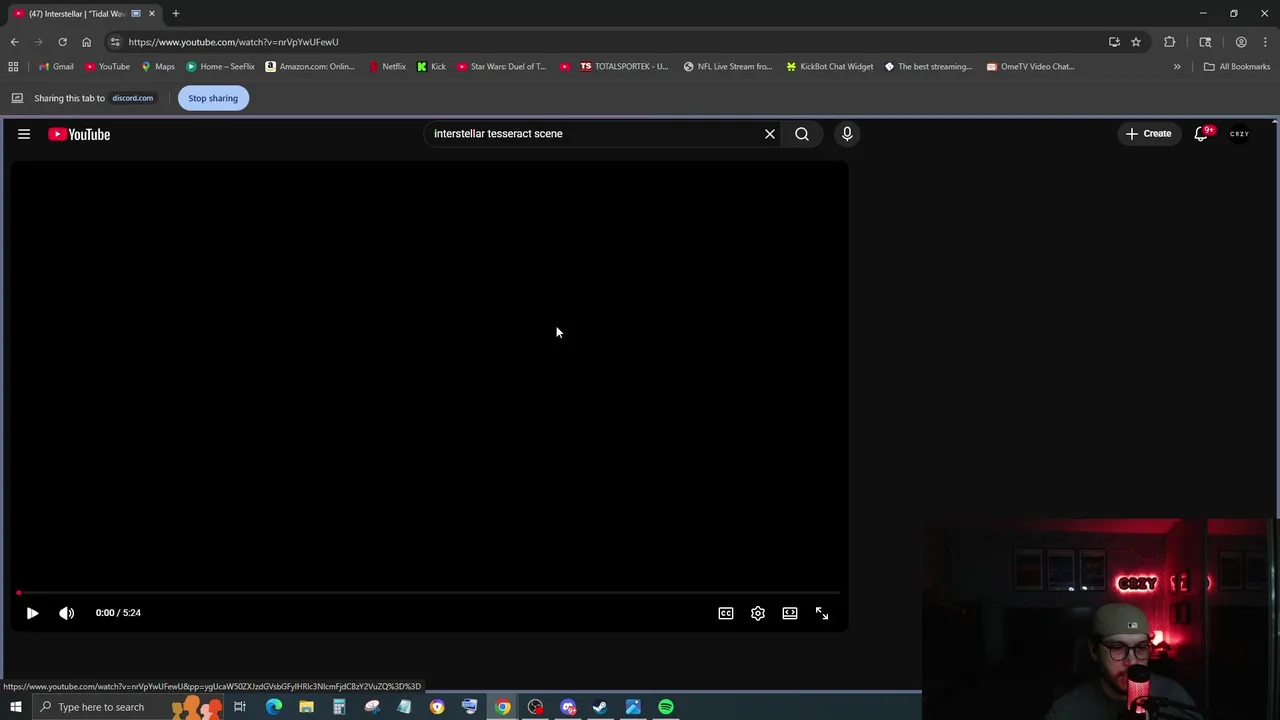Viewport: 1280px width, 720px height.
Task: Open Steam from the taskbar
Action: click(x=600, y=707)
